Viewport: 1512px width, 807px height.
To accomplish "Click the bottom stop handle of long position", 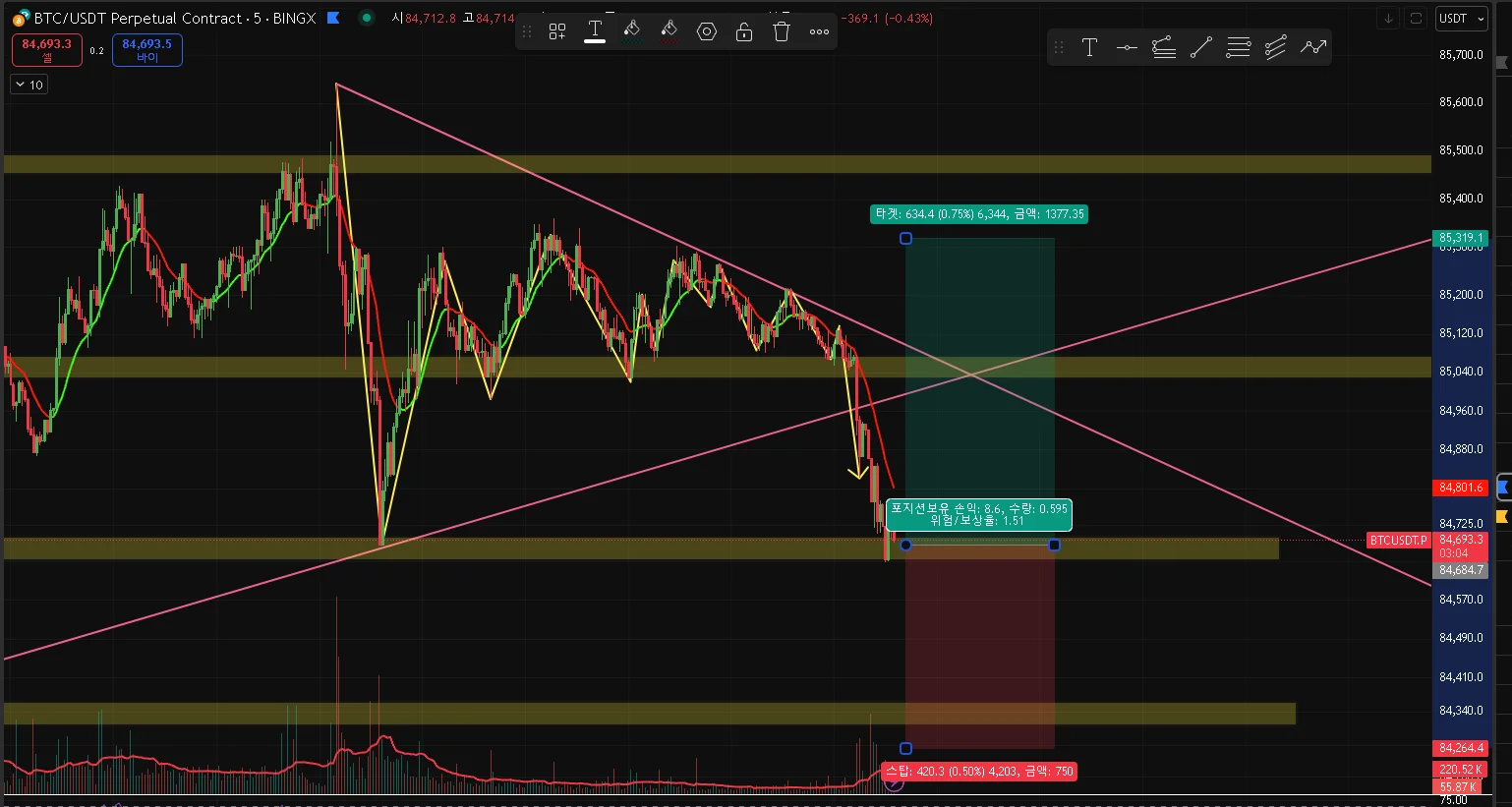I will [x=906, y=749].
